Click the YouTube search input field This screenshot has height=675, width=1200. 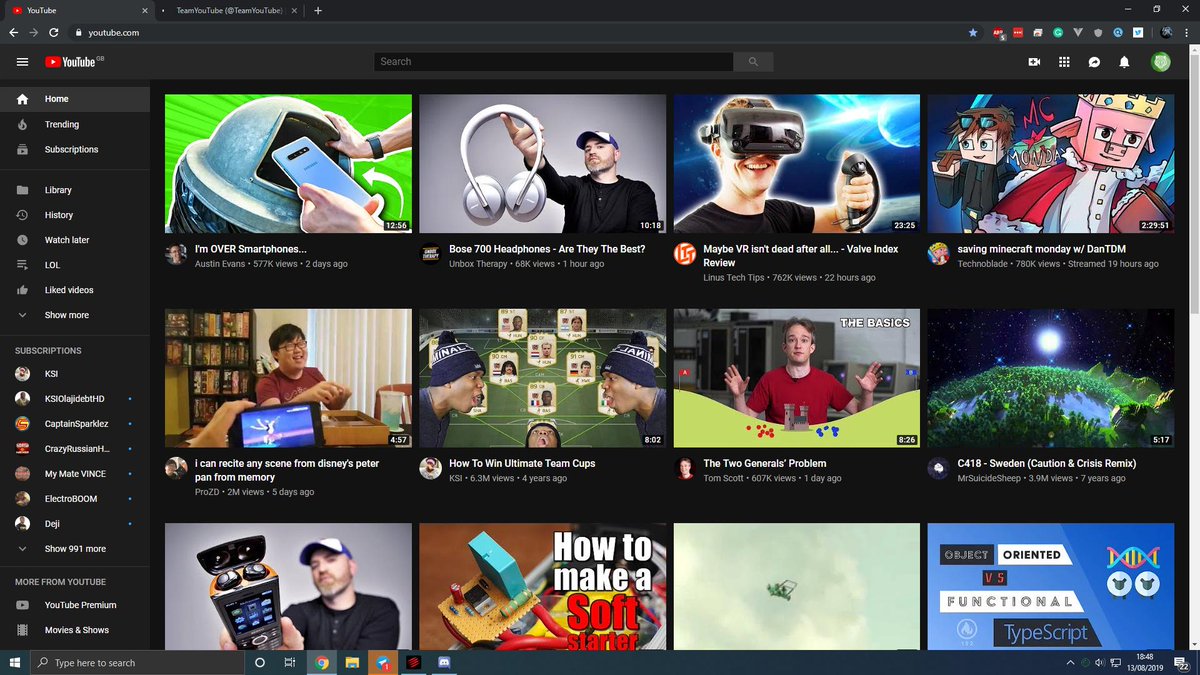coord(553,62)
